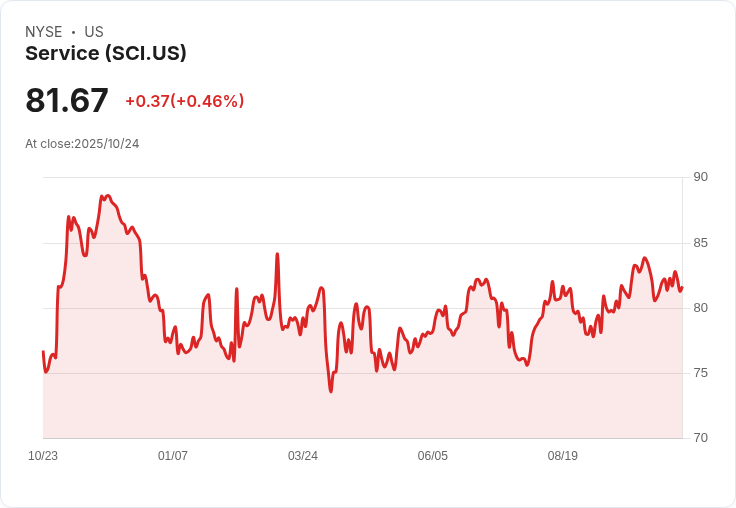Select the 75 y-axis price label
This screenshot has height=508, width=736.
[700, 373]
